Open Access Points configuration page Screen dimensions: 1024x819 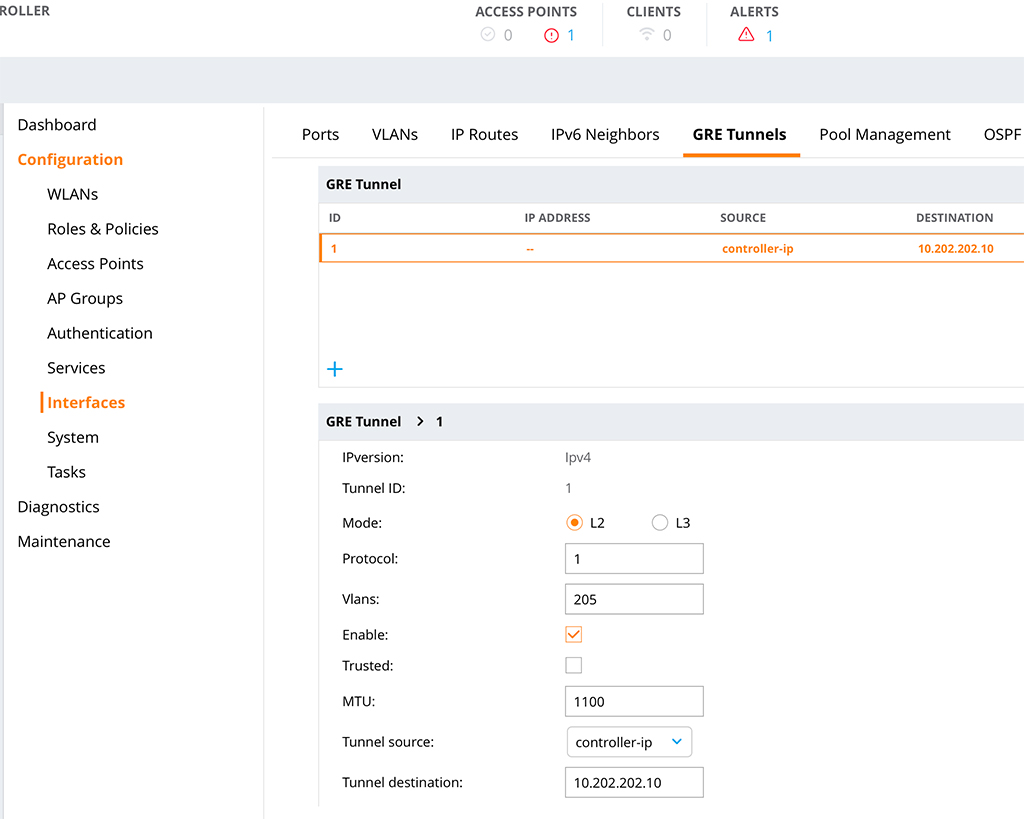point(95,263)
